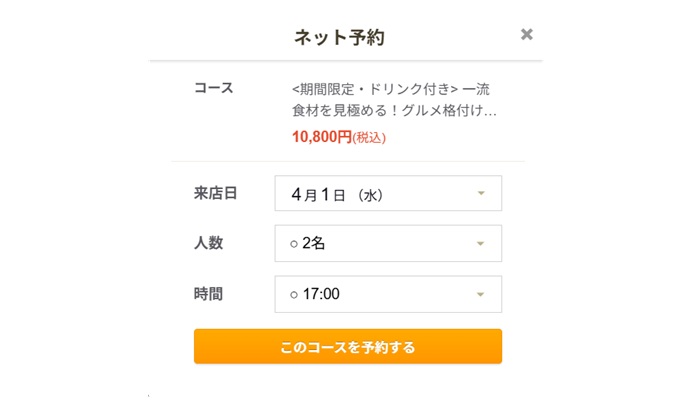Click the 一流 text ending the first course line

476,88
